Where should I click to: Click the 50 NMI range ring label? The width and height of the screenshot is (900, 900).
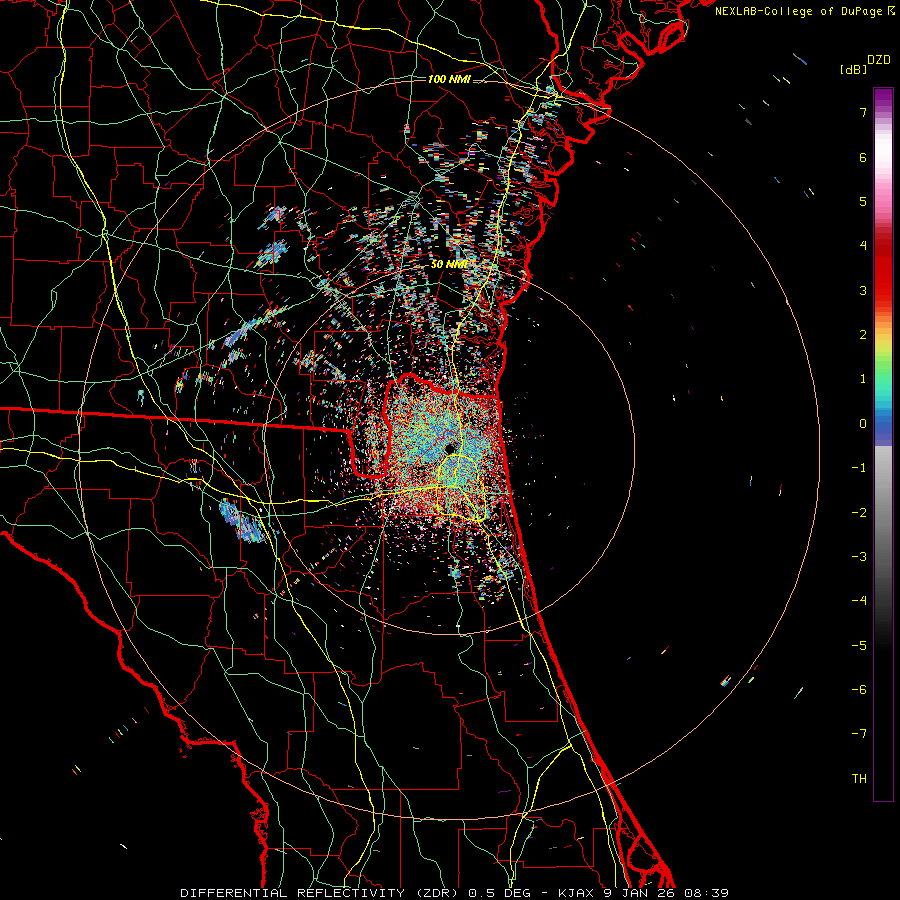pyautogui.click(x=449, y=265)
